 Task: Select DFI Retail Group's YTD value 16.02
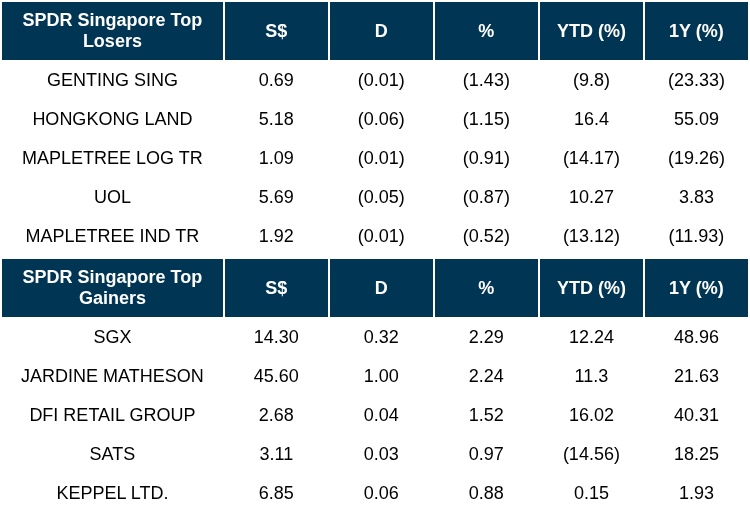(591, 415)
